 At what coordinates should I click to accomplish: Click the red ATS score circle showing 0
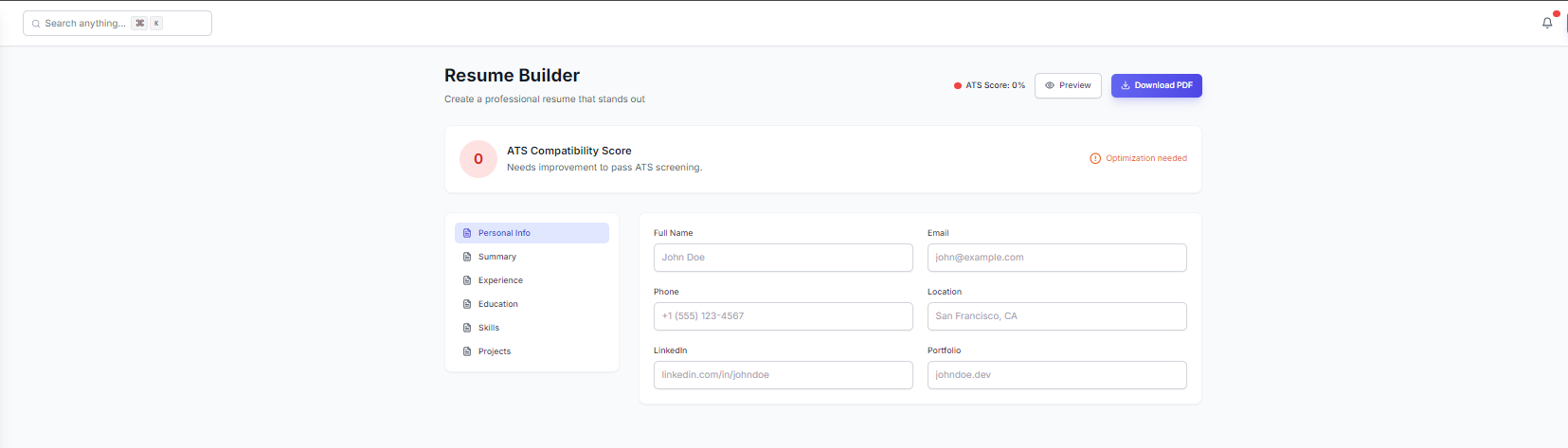pos(478,159)
